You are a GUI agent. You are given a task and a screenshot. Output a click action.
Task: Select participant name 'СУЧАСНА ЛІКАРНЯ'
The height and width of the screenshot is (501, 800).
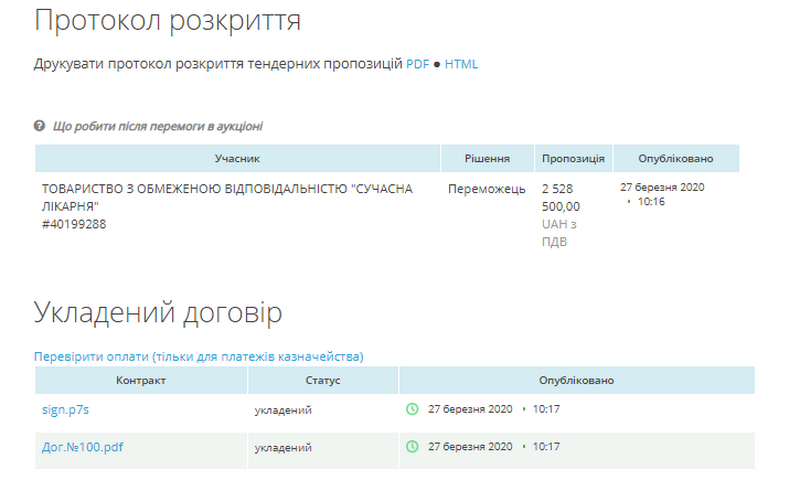click(x=226, y=197)
